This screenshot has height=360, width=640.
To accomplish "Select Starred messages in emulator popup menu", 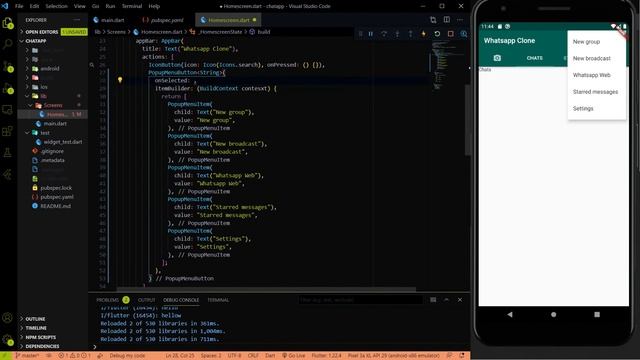I will [597, 92].
